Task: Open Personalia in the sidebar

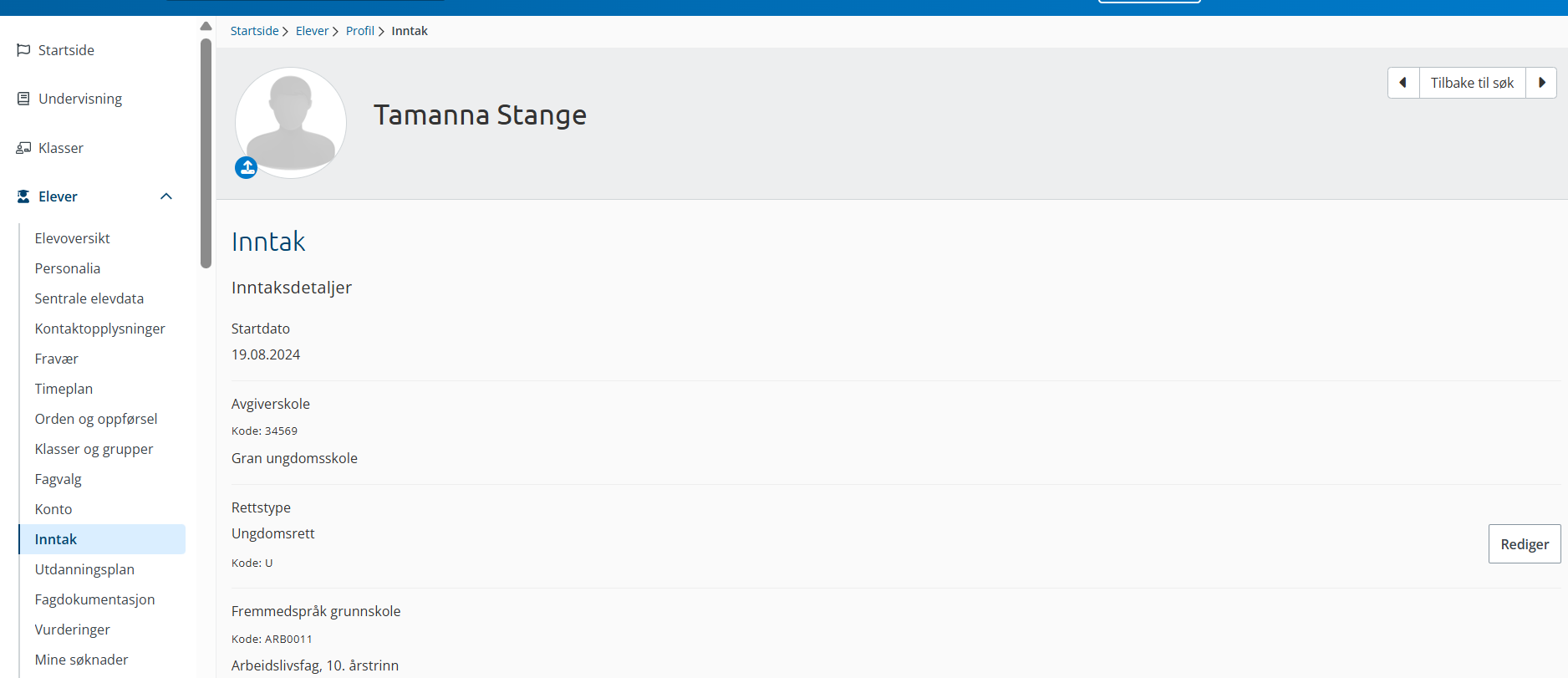Action: (x=68, y=268)
